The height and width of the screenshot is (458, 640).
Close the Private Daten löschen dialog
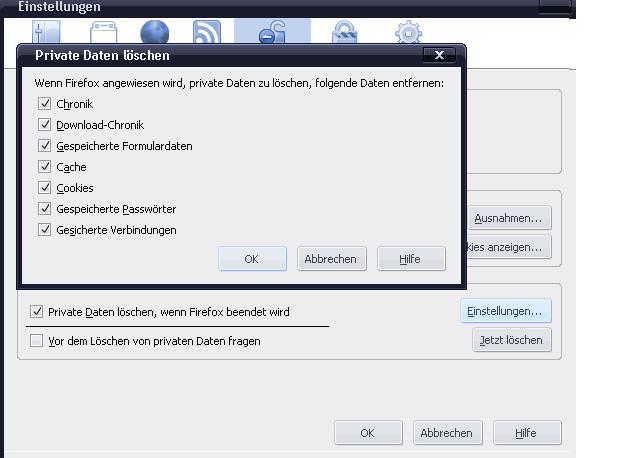point(439,55)
